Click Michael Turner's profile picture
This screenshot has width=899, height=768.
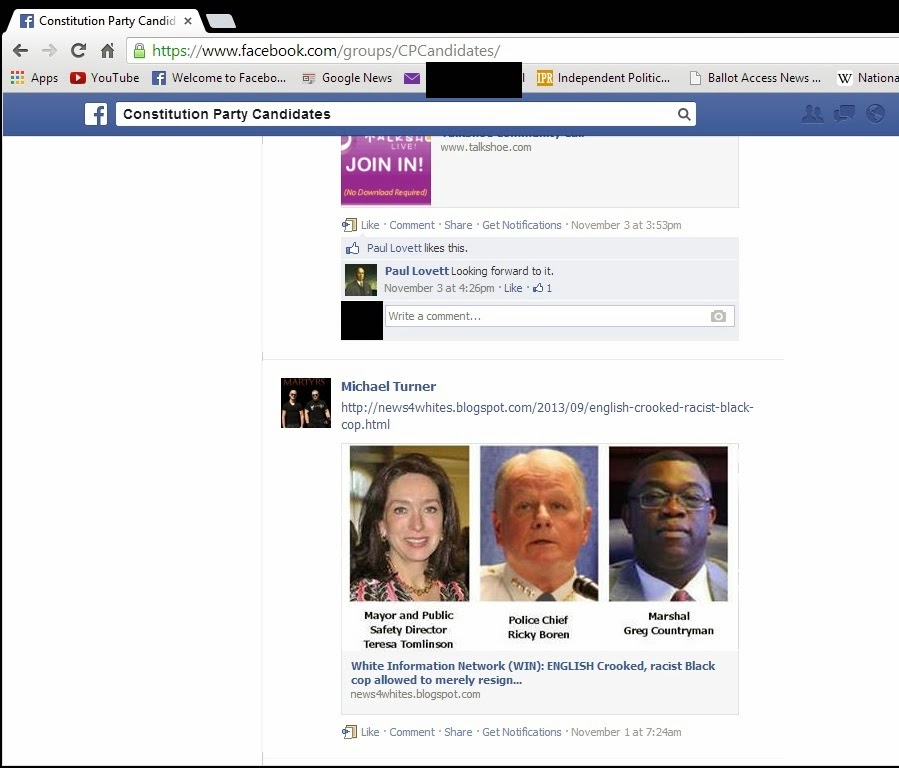click(x=306, y=403)
